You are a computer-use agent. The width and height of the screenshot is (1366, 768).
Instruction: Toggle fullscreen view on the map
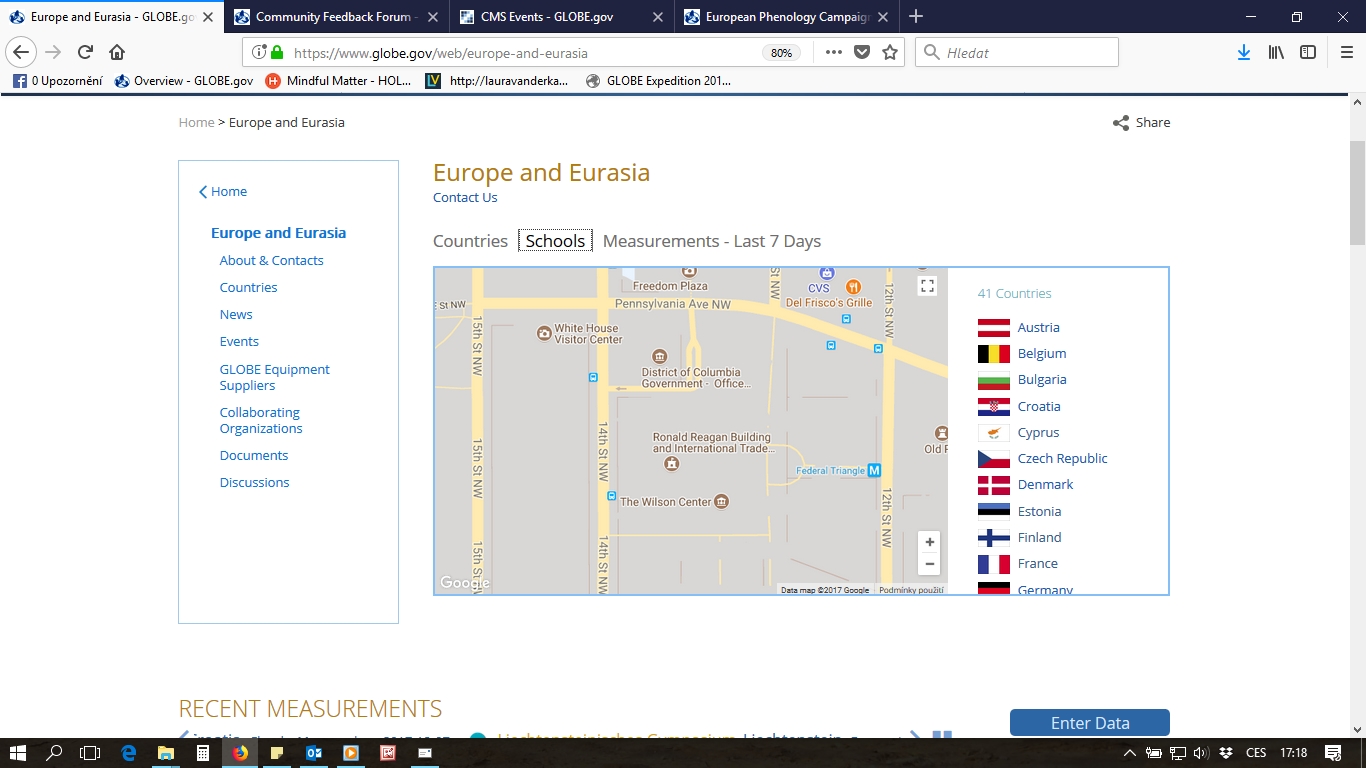[927, 286]
